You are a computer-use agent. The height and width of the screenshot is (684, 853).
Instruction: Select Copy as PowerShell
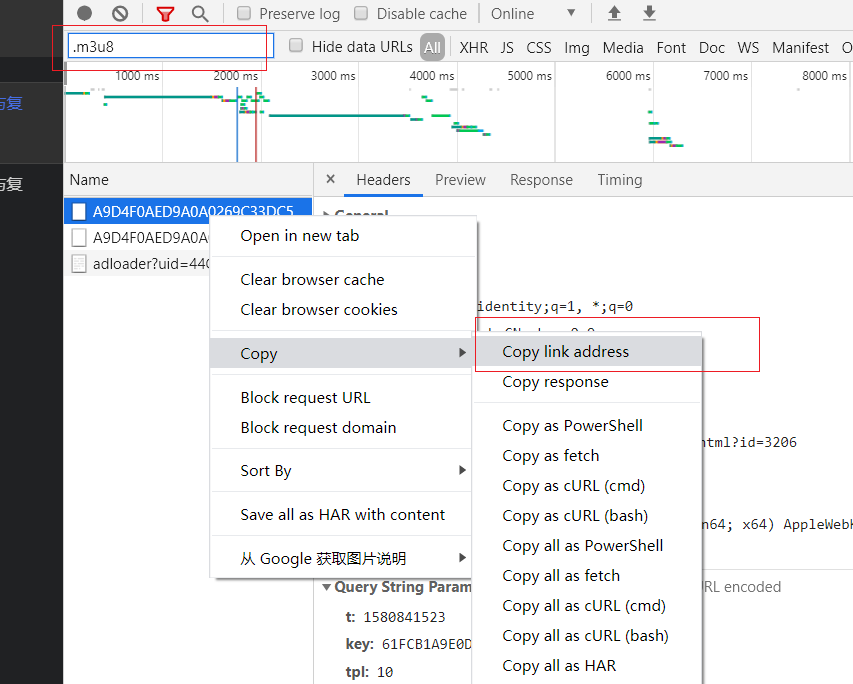tap(588, 426)
